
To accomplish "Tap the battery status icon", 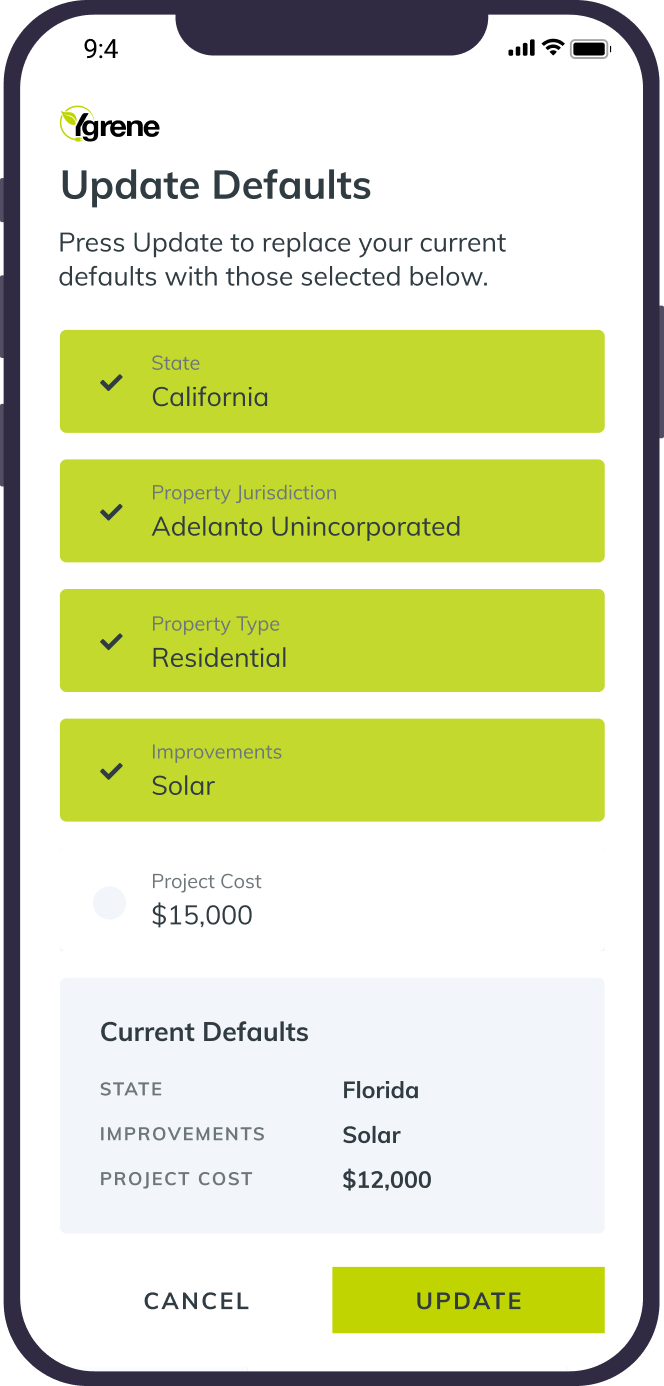I will [x=590, y=48].
